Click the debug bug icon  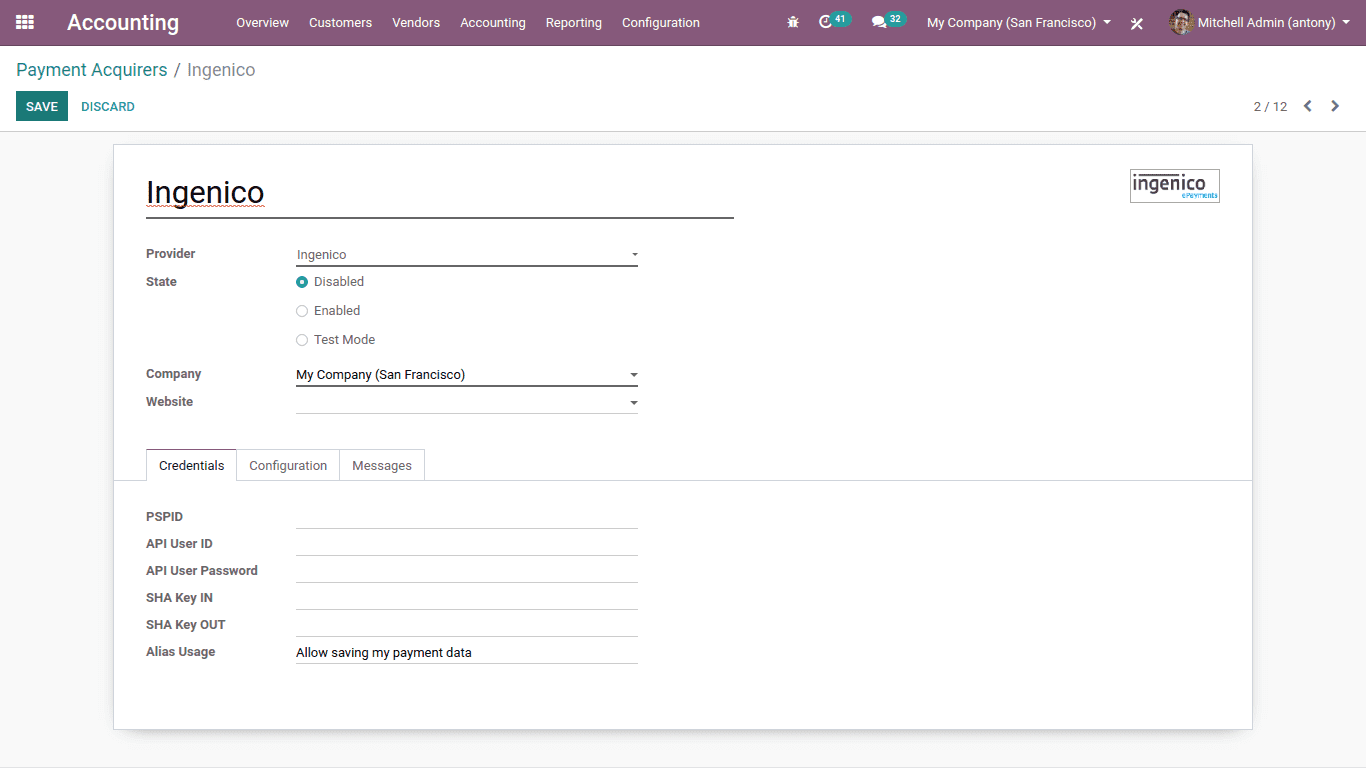pyautogui.click(x=793, y=22)
